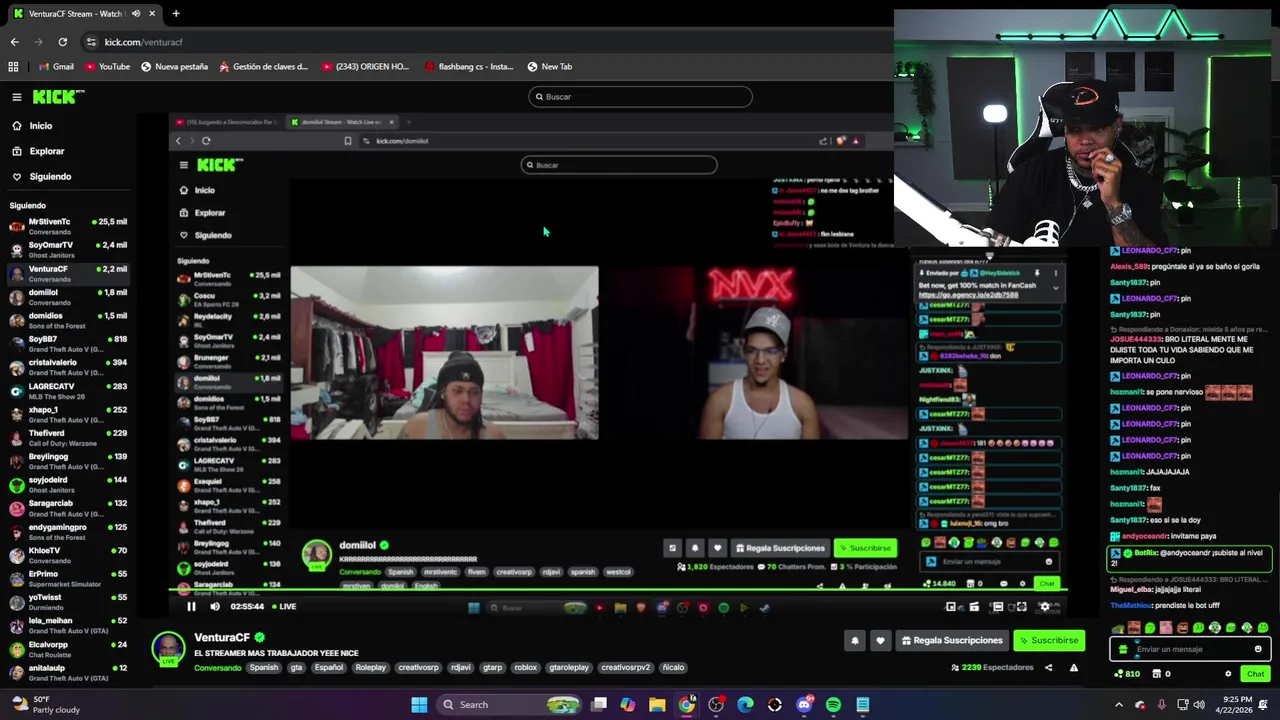Screen dimensions: 1280x720
Task: Enter fullscreen mode in the player
Action: 1021,606
